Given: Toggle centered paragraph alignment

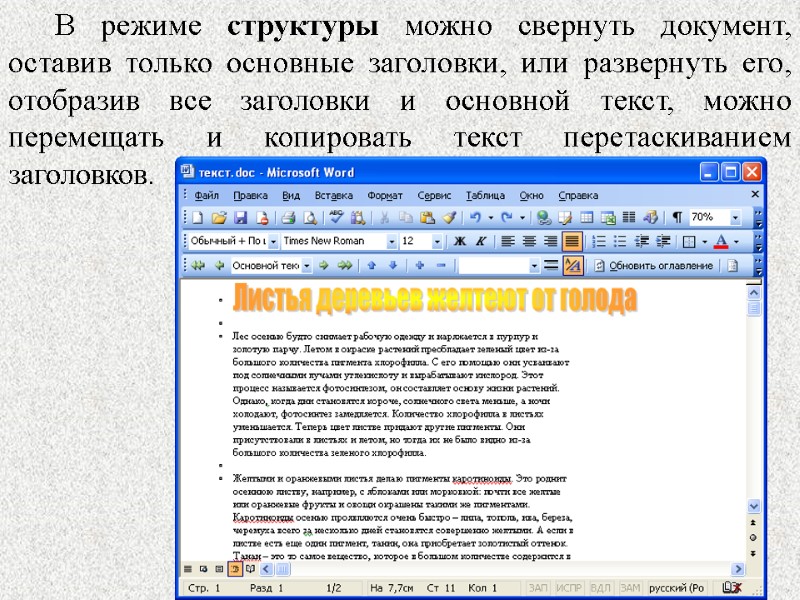Looking at the screenshot, I should tap(528, 240).
